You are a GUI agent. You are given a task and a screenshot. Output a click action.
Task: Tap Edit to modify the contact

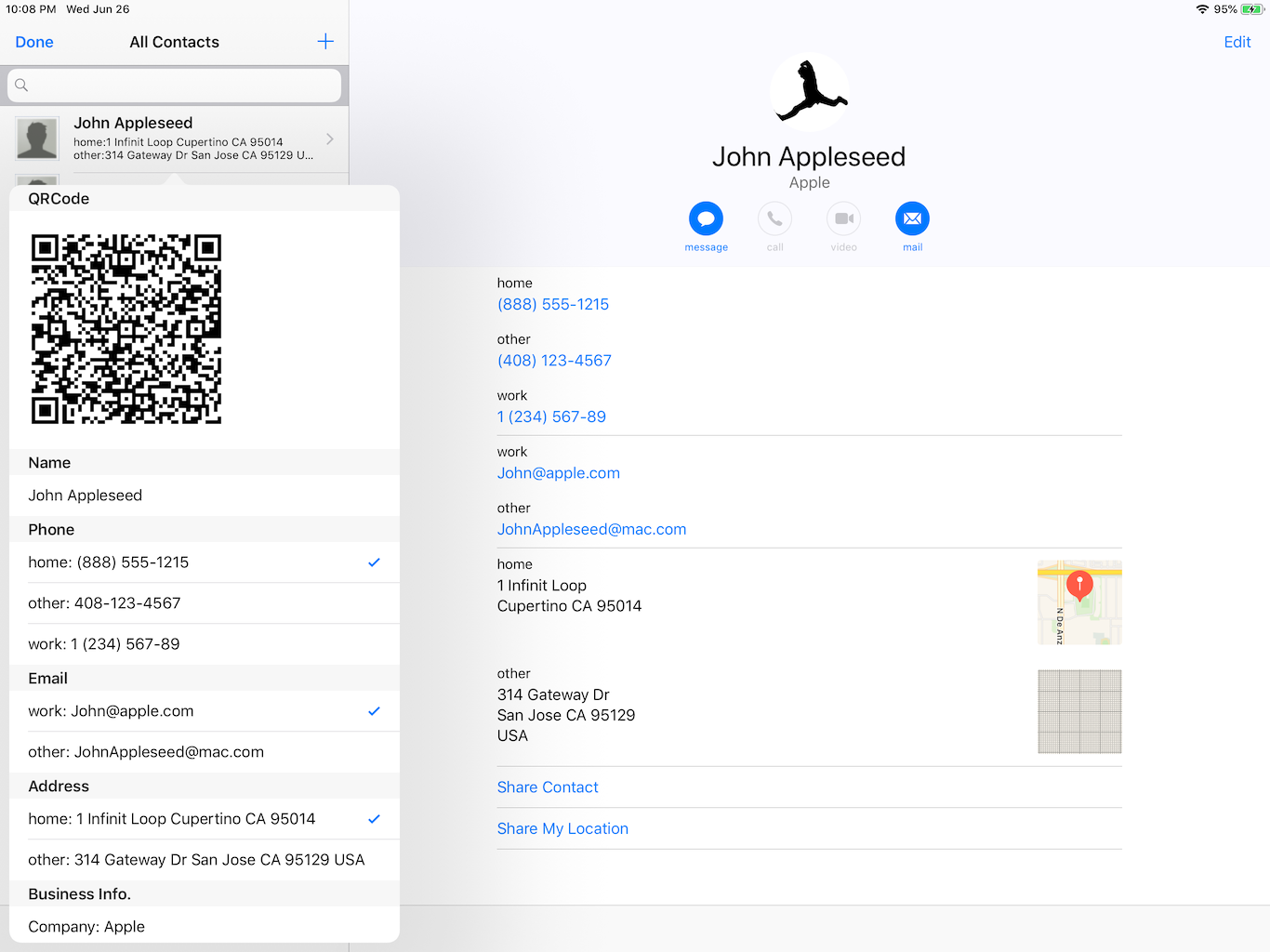(x=1237, y=42)
